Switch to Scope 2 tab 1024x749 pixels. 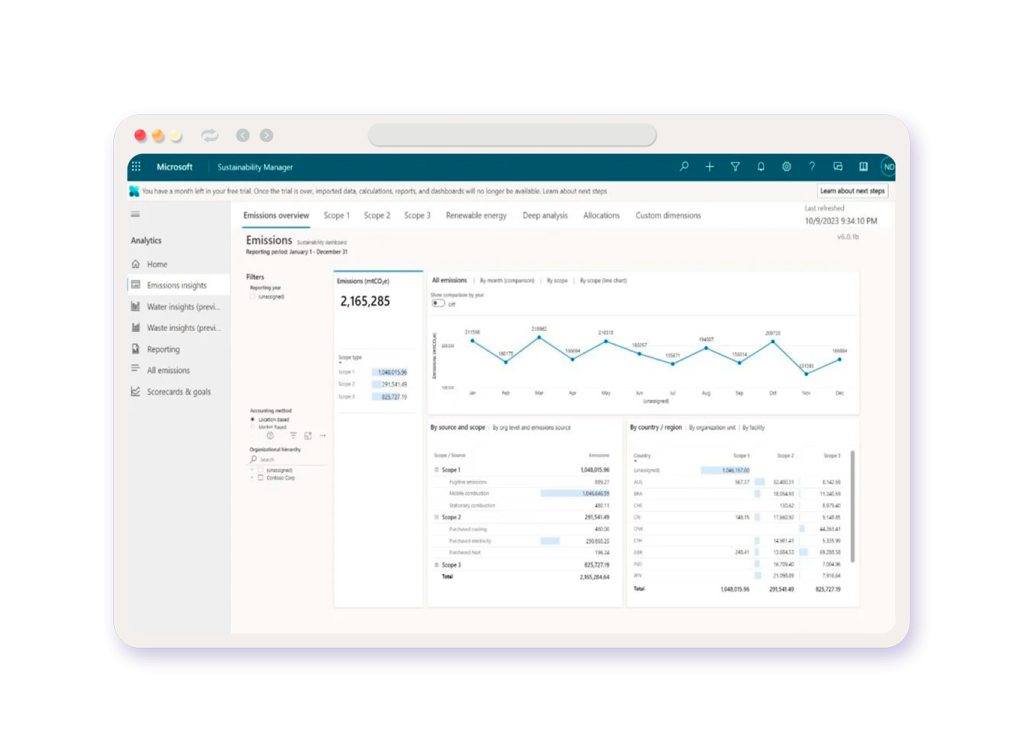(377, 215)
